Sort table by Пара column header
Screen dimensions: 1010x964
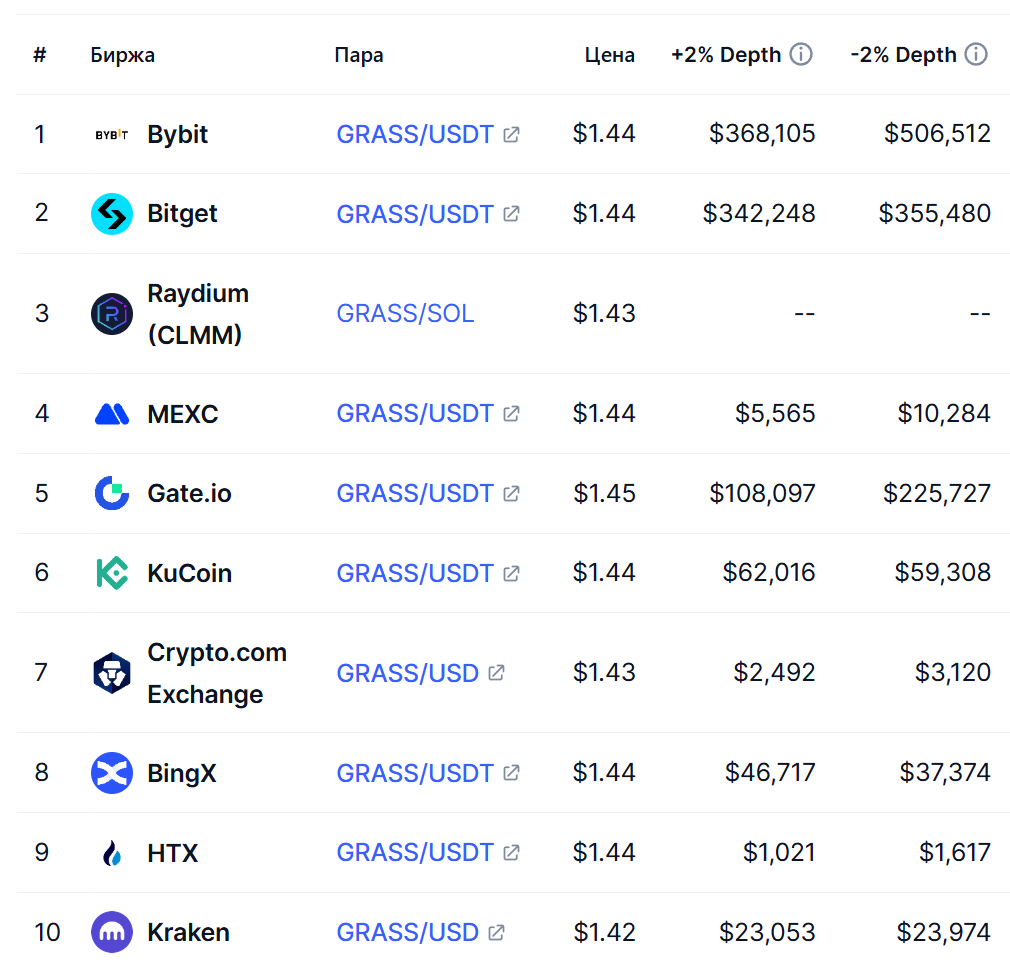359,55
